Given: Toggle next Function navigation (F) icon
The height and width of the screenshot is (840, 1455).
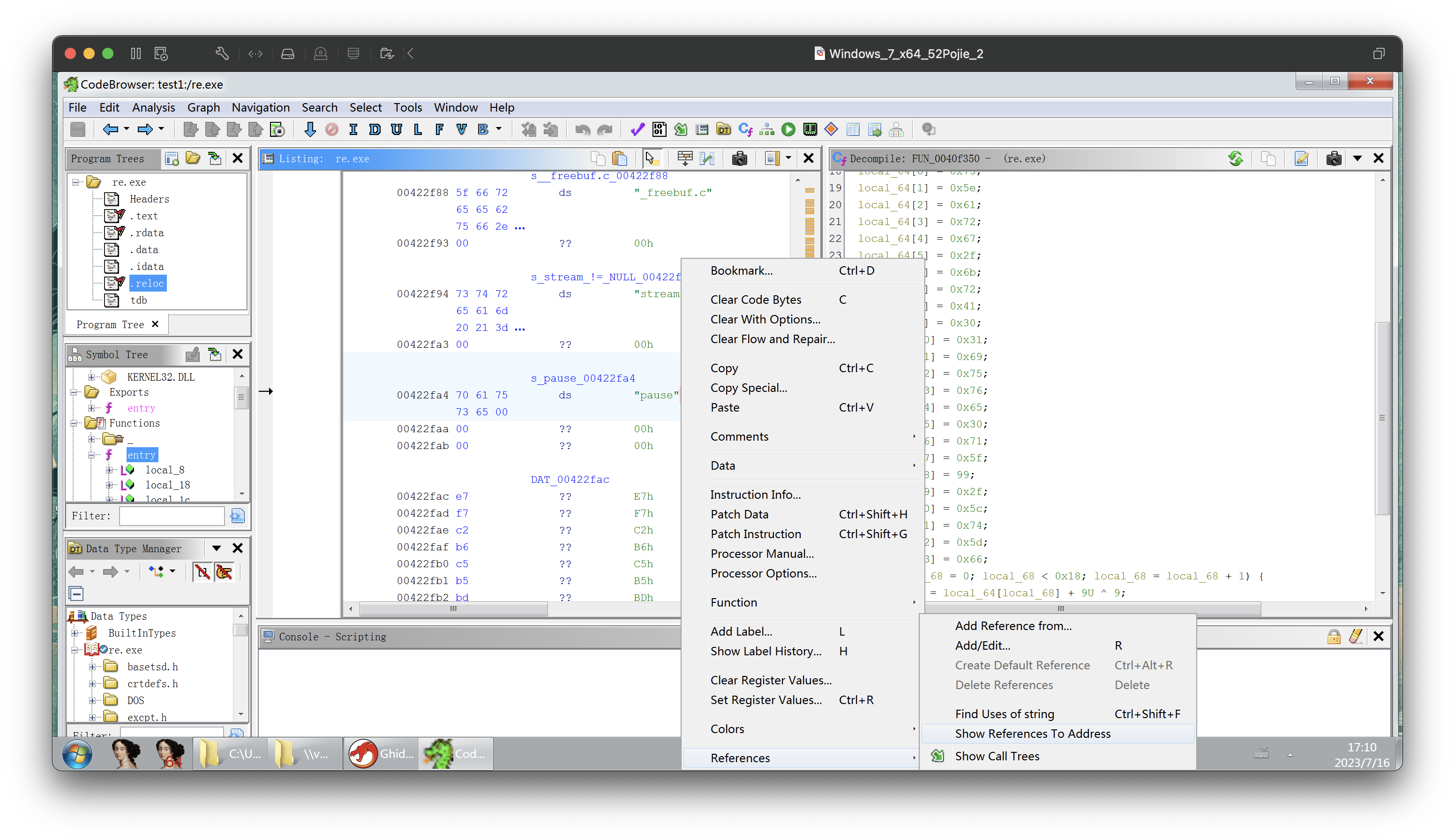Looking at the screenshot, I should point(440,130).
